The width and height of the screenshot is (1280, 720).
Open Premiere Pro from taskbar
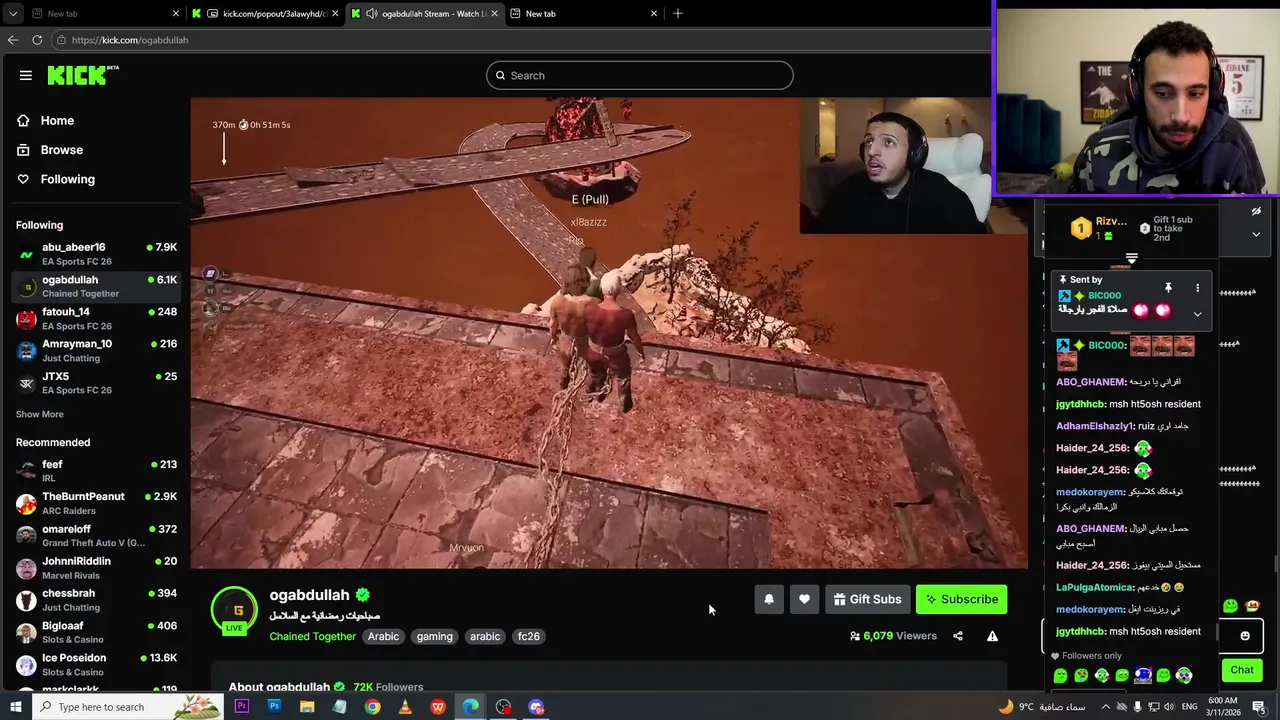click(241, 707)
